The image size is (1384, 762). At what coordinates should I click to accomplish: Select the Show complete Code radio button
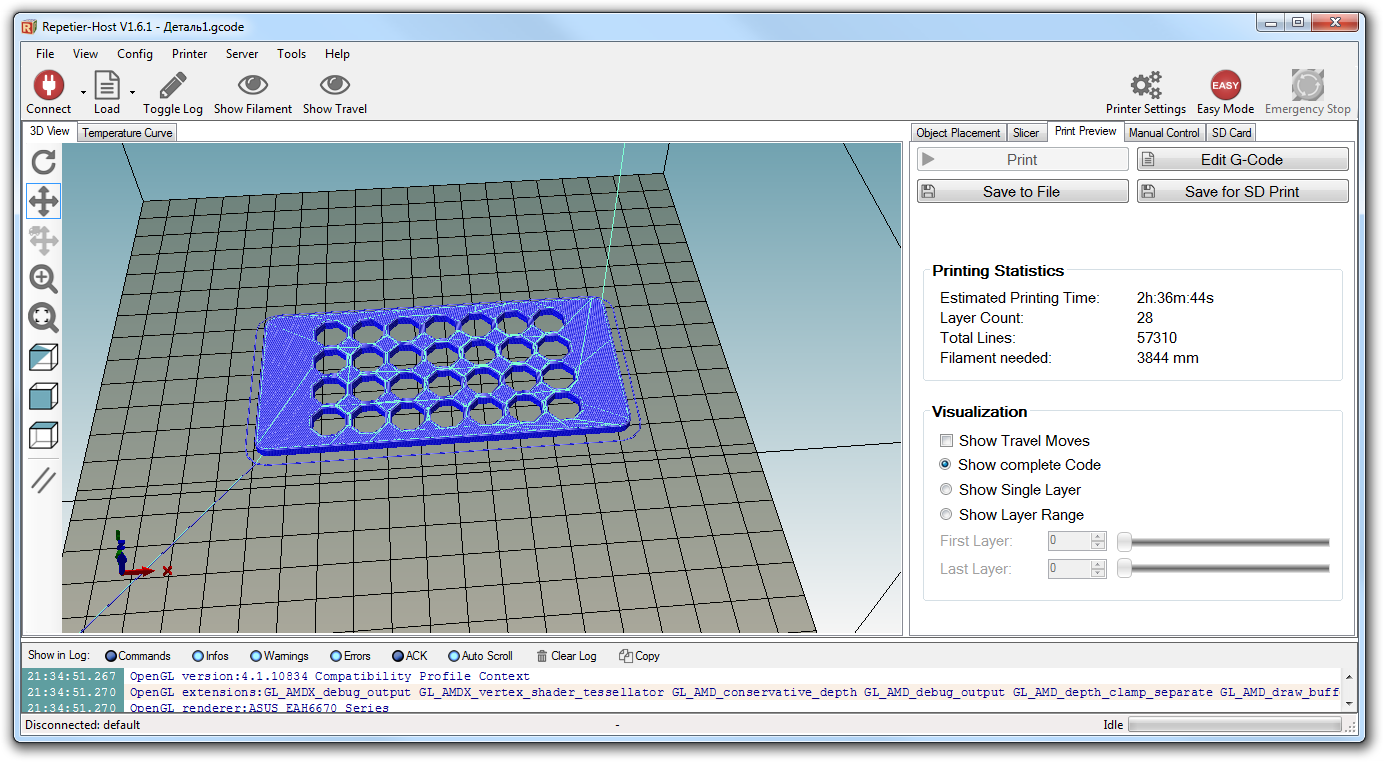coord(946,465)
